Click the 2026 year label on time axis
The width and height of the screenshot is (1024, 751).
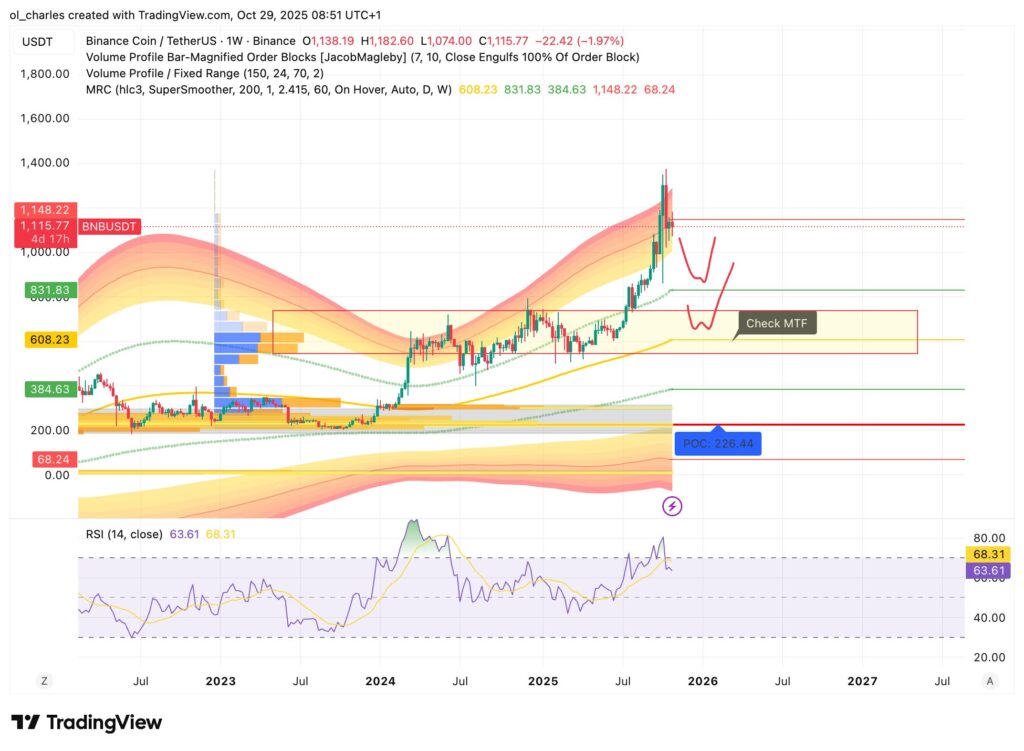point(702,681)
